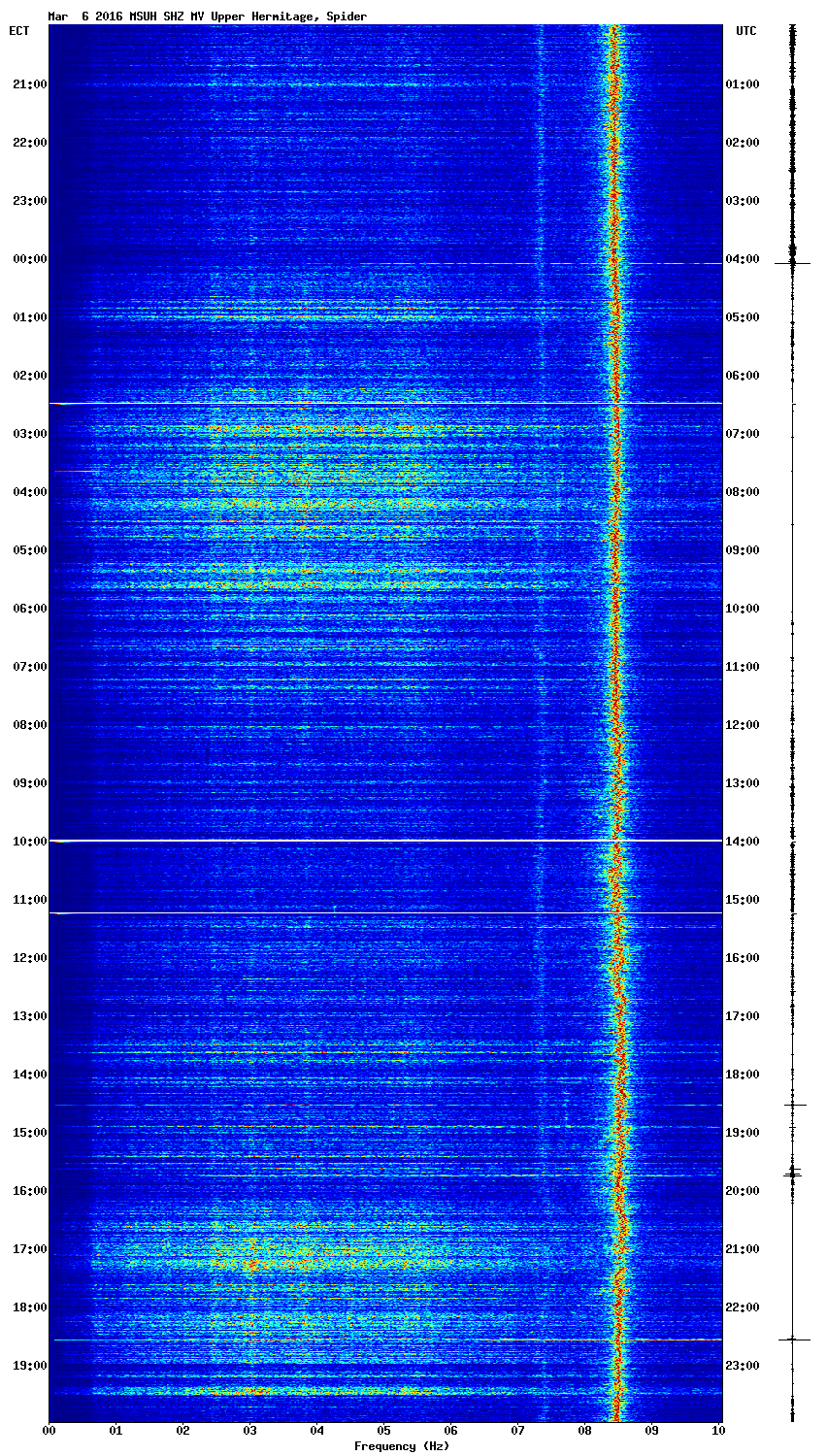Click the UTC axis label 21:00

click(743, 1249)
